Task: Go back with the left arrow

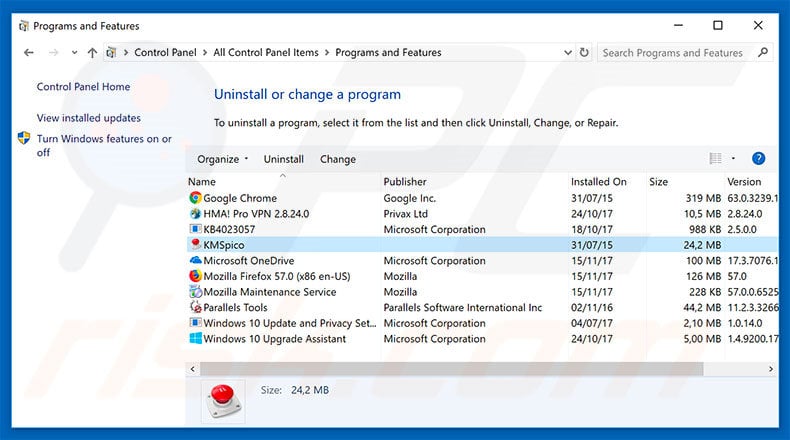Action: [29, 52]
